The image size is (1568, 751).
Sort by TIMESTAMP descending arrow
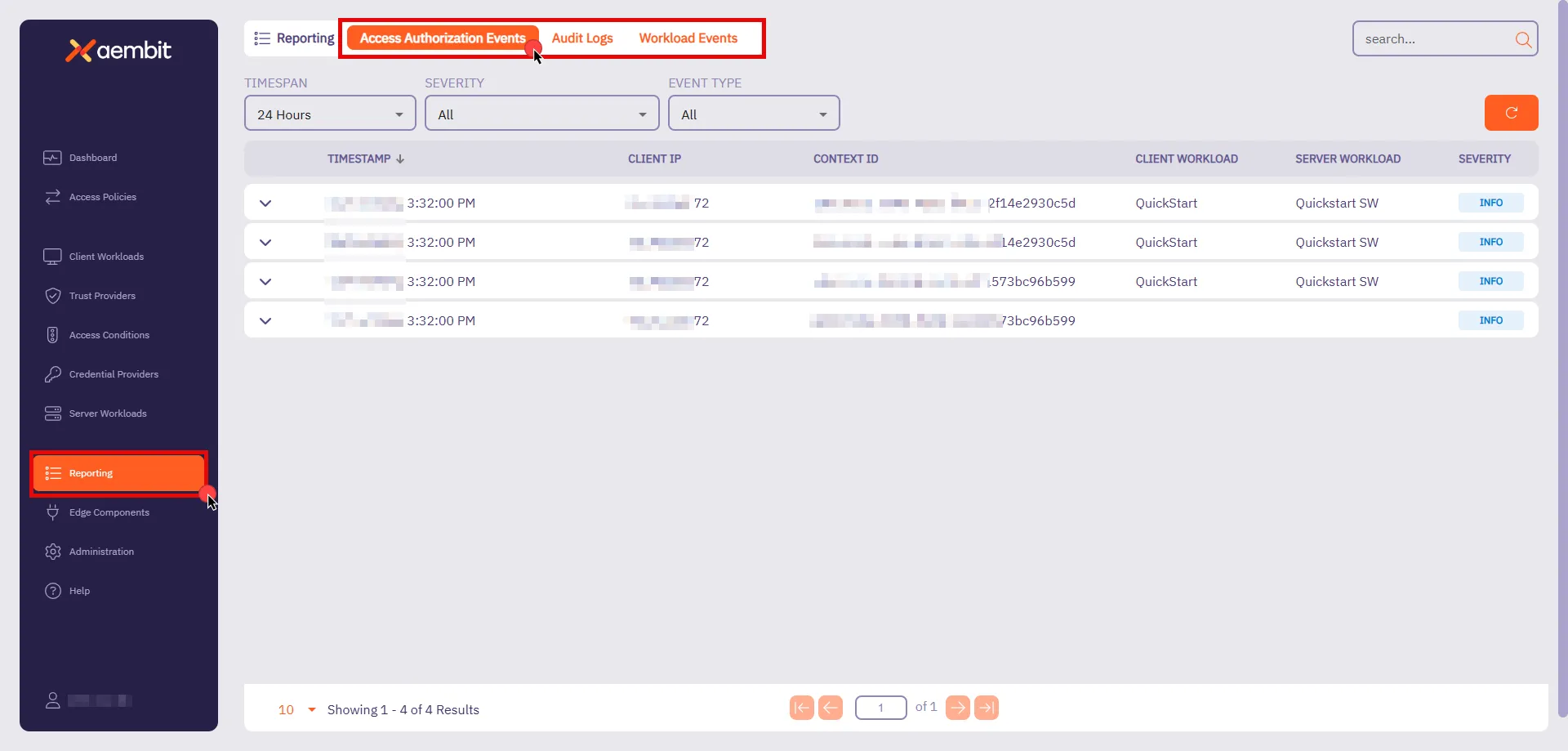[400, 159]
